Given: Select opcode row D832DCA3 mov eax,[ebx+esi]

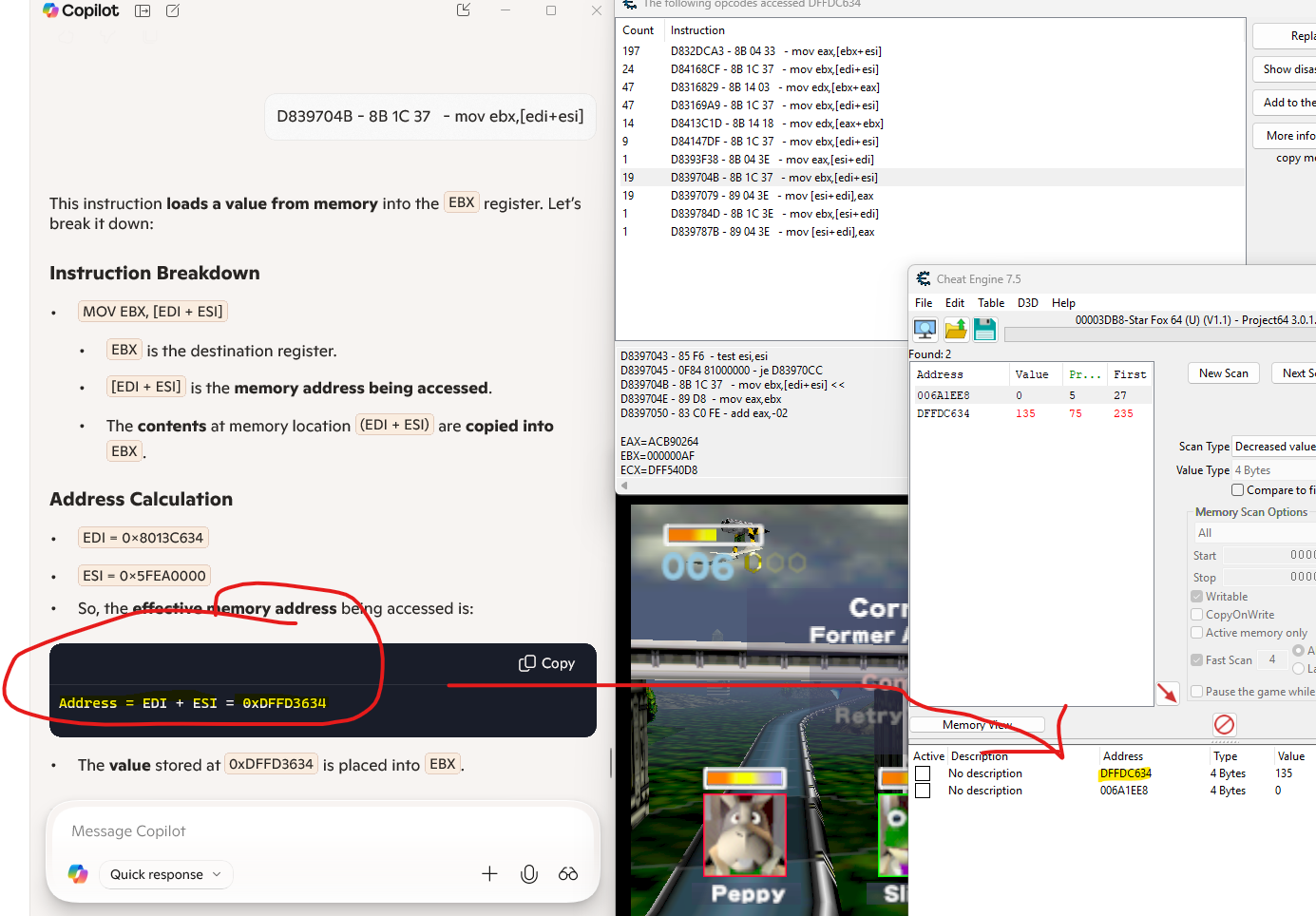Looking at the screenshot, I should [x=930, y=51].
